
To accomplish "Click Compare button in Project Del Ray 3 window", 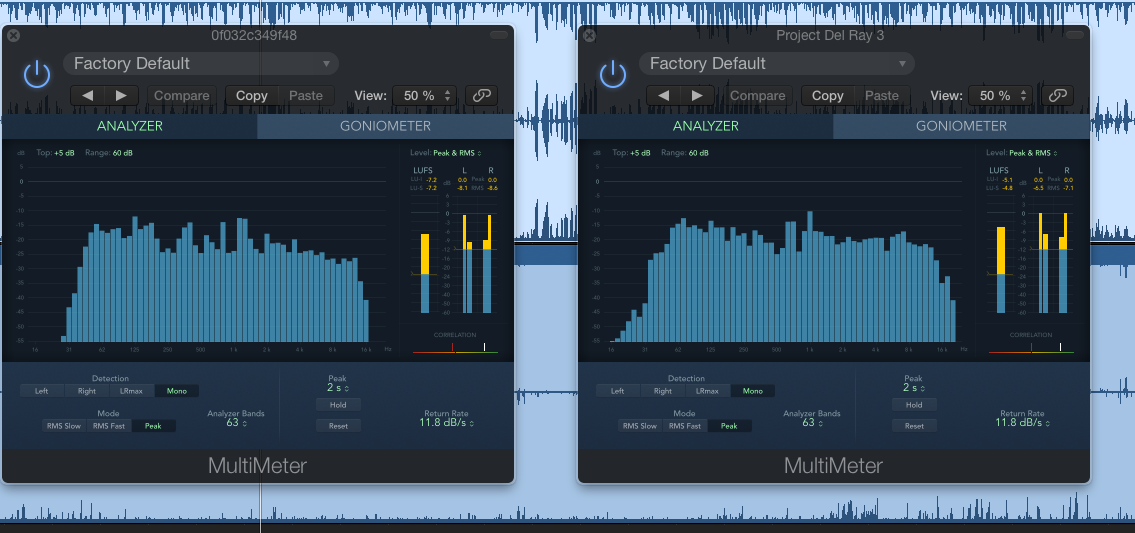I will point(758,96).
